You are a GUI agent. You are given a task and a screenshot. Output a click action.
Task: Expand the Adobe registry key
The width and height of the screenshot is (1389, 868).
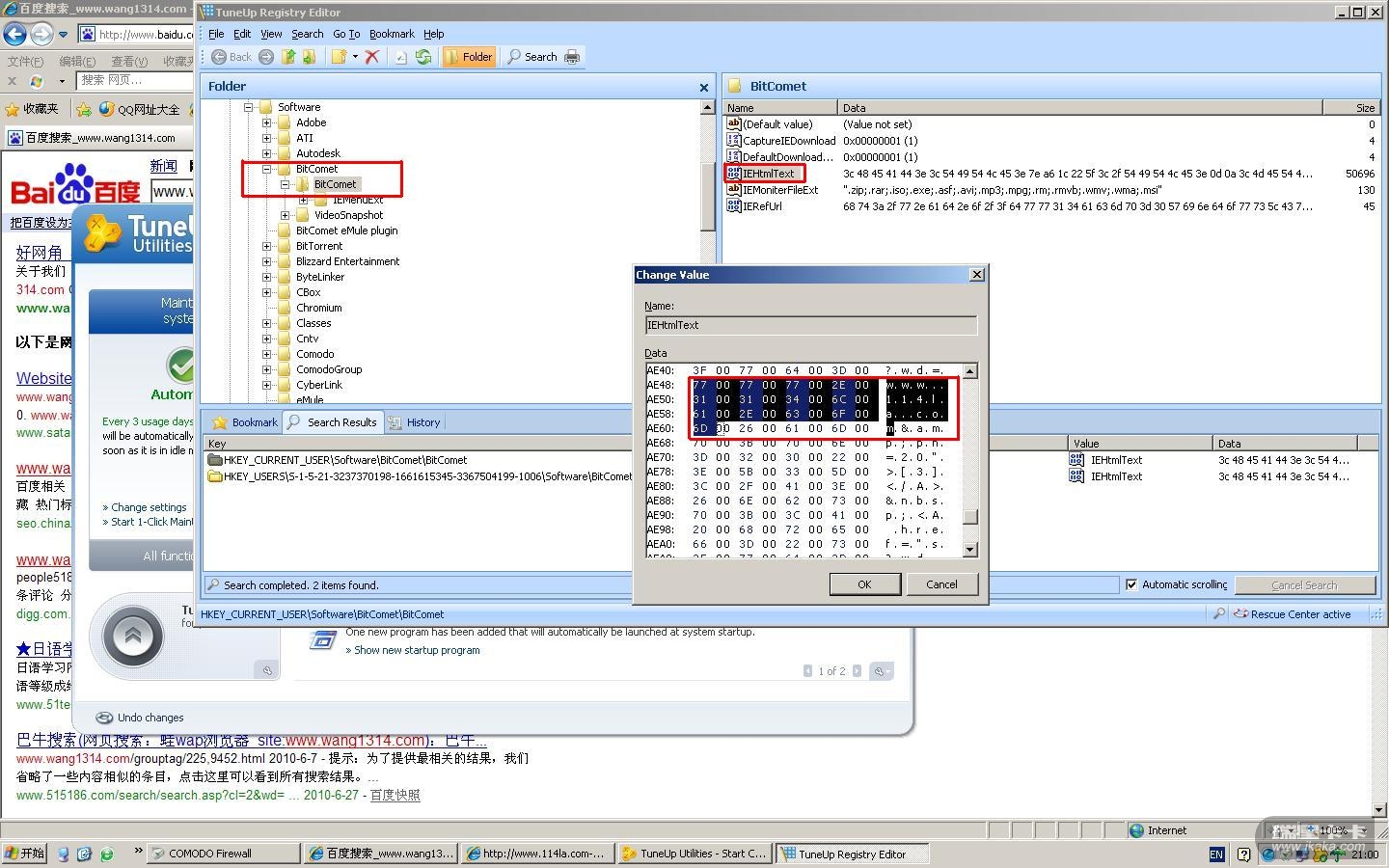[267, 122]
